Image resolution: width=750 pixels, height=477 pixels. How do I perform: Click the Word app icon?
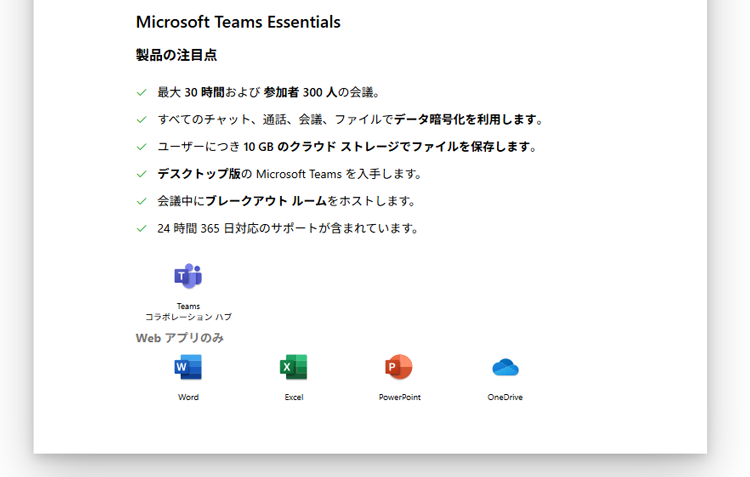click(x=188, y=367)
